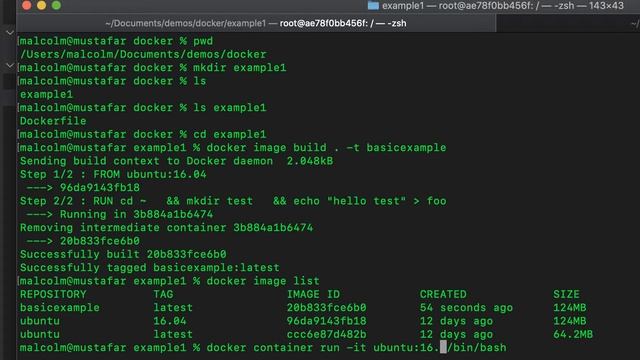Click 'Sending build context to Docker daemon' line

(176, 161)
